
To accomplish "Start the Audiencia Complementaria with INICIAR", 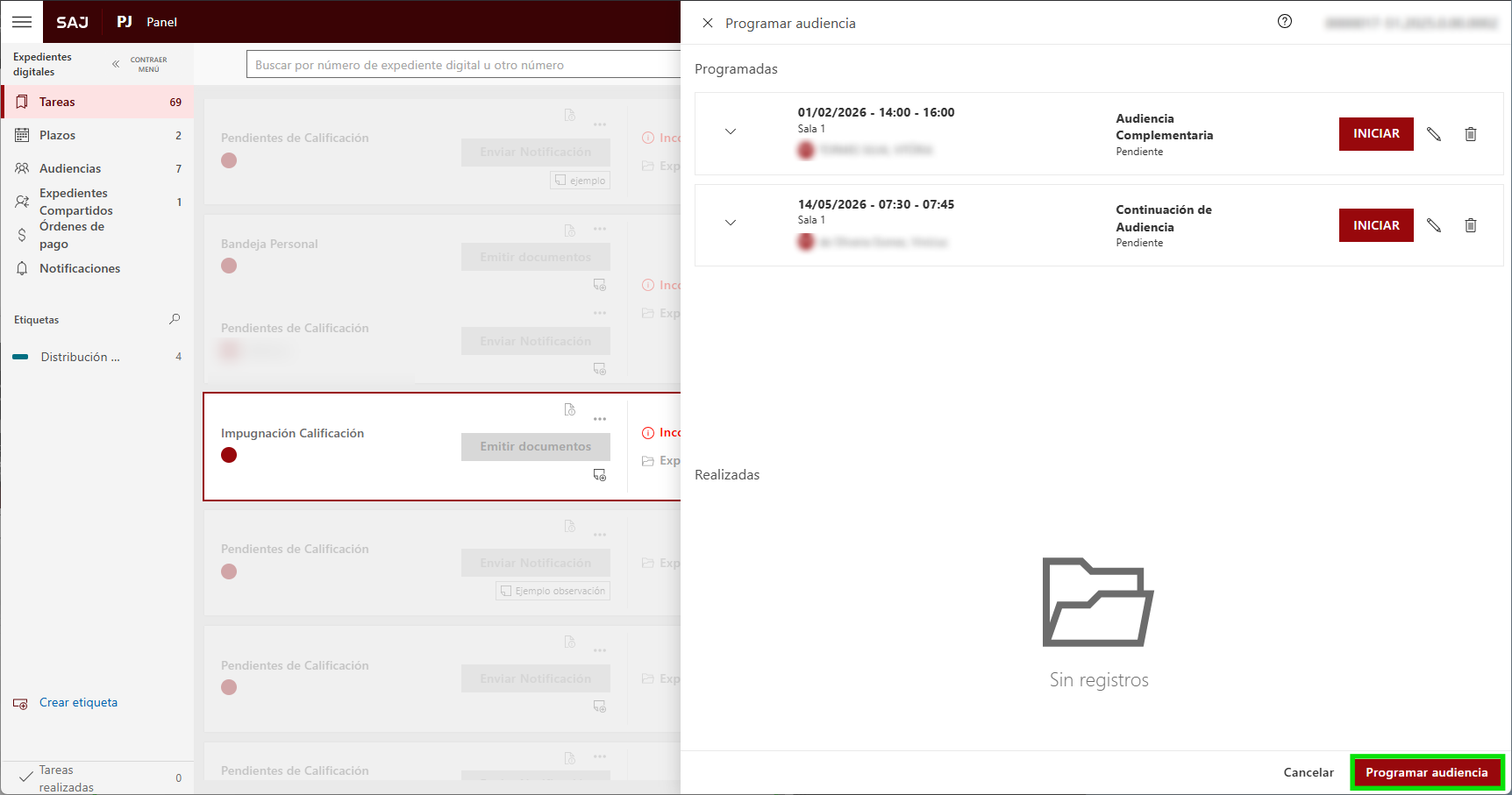I will tap(1375, 134).
